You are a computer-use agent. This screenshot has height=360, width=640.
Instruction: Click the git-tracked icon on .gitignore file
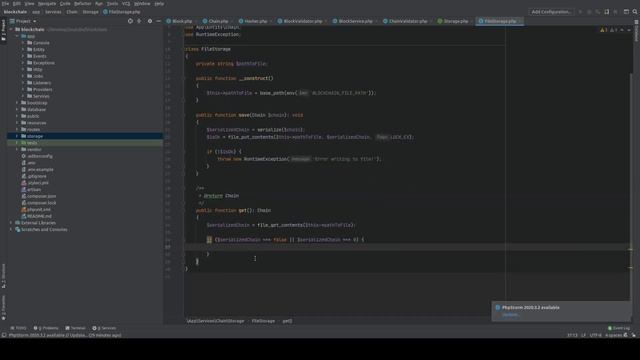[24, 176]
